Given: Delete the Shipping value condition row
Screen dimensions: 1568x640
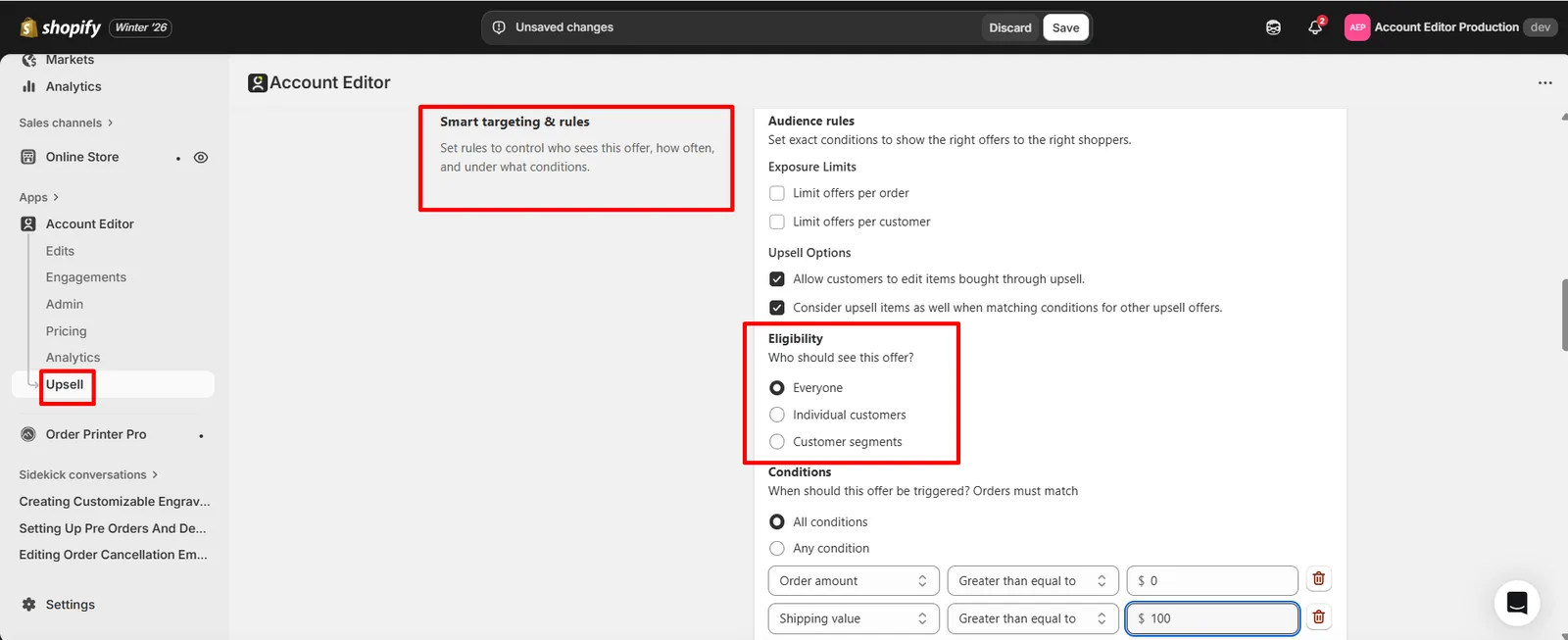Looking at the screenshot, I should [1318, 617].
